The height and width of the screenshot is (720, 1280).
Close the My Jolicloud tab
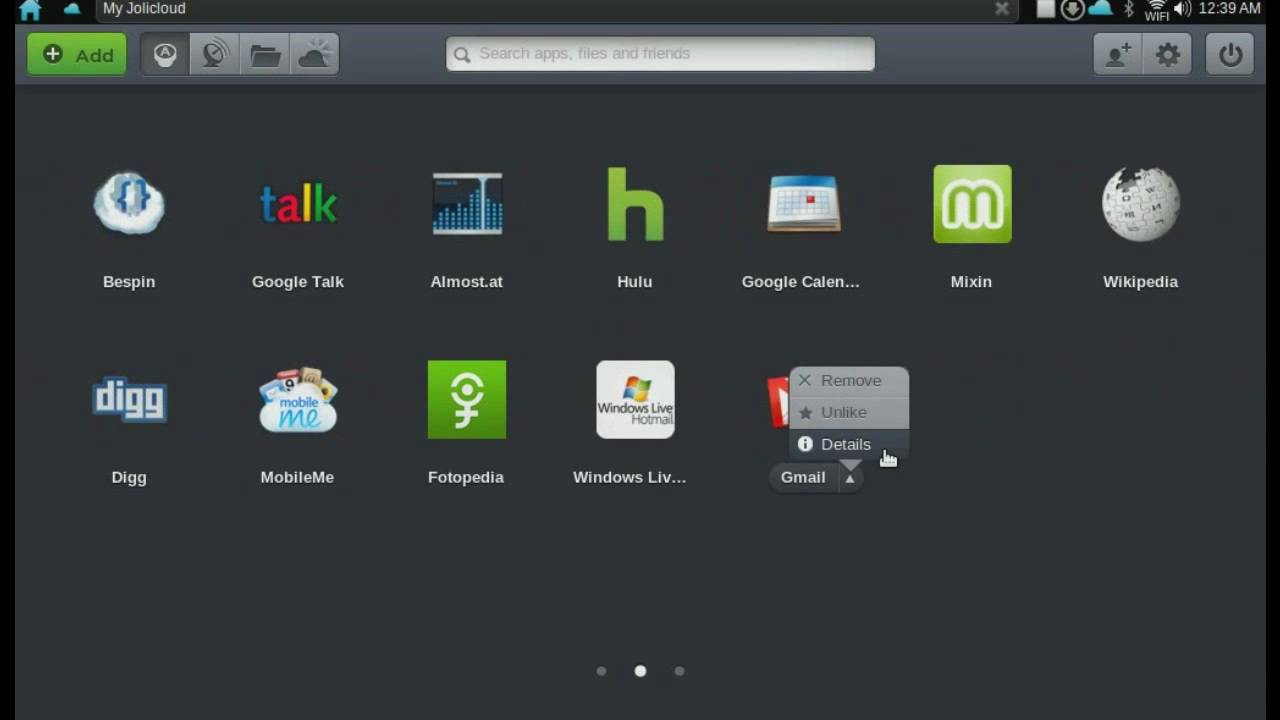[x=1001, y=9]
